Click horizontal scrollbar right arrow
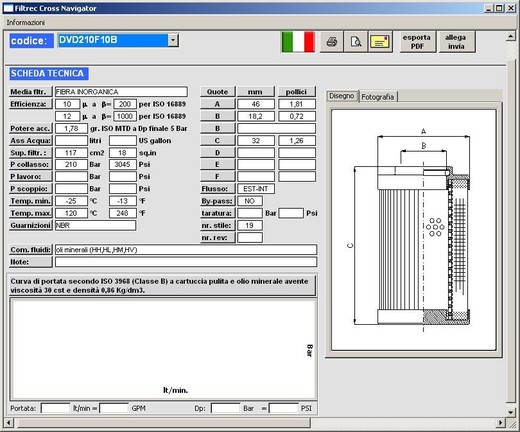This screenshot has width=520, height=432. [x=500, y=423]
